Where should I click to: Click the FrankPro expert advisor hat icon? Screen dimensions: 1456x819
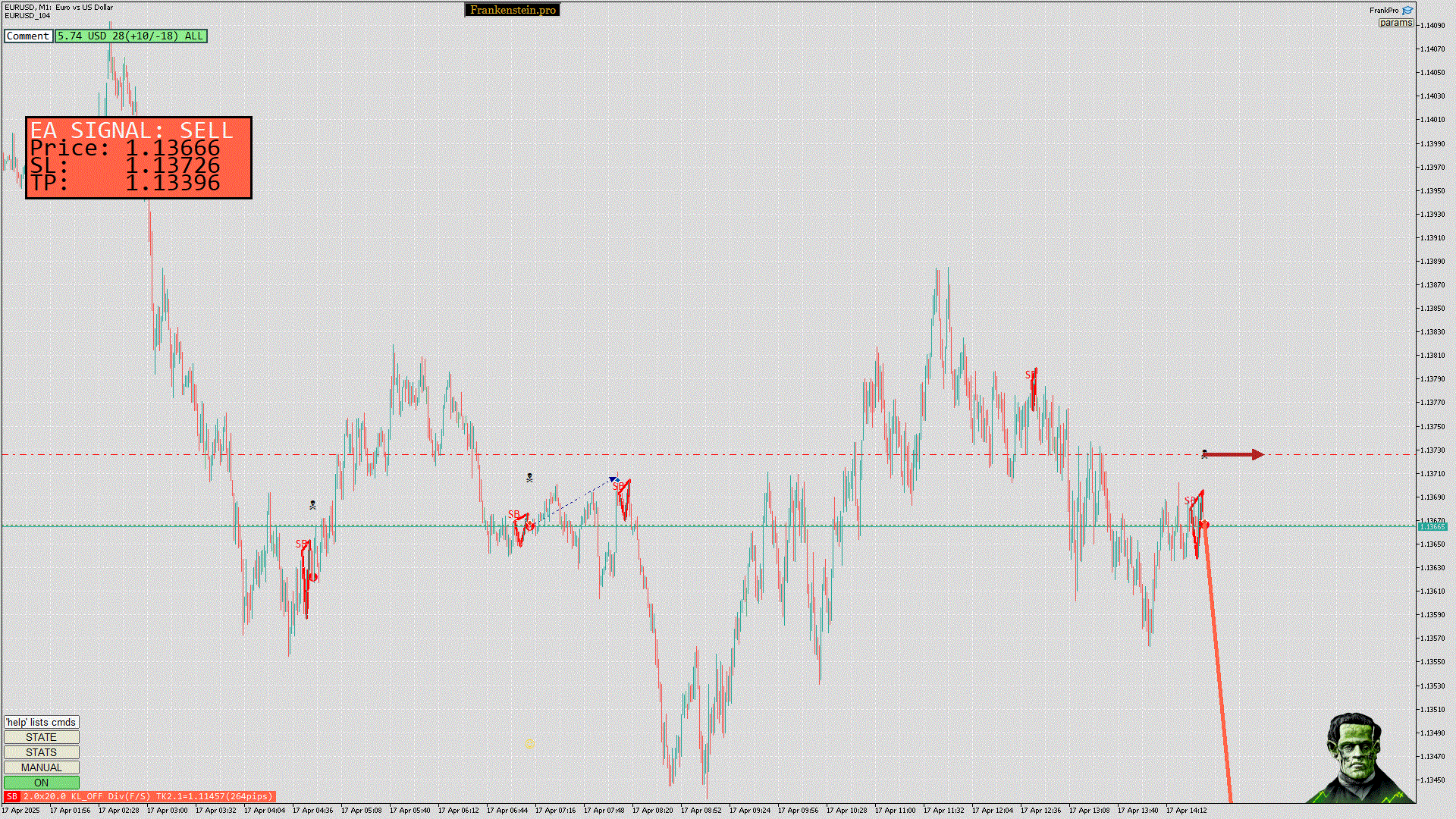1407,10
